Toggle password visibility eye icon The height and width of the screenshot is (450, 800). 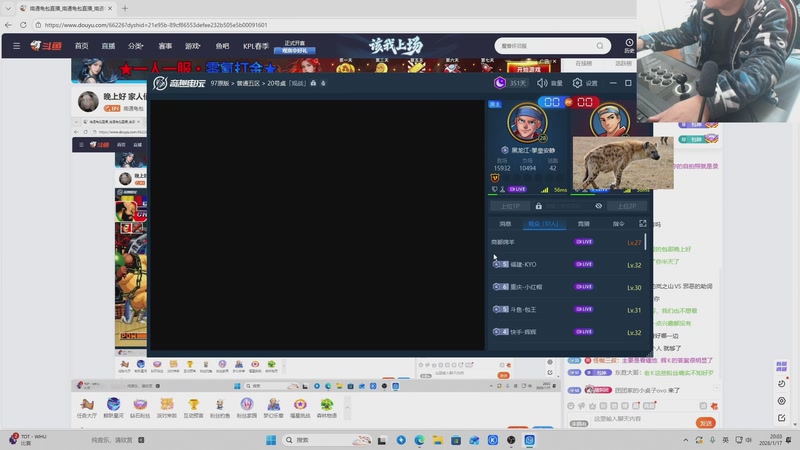(x=598, y=206)
